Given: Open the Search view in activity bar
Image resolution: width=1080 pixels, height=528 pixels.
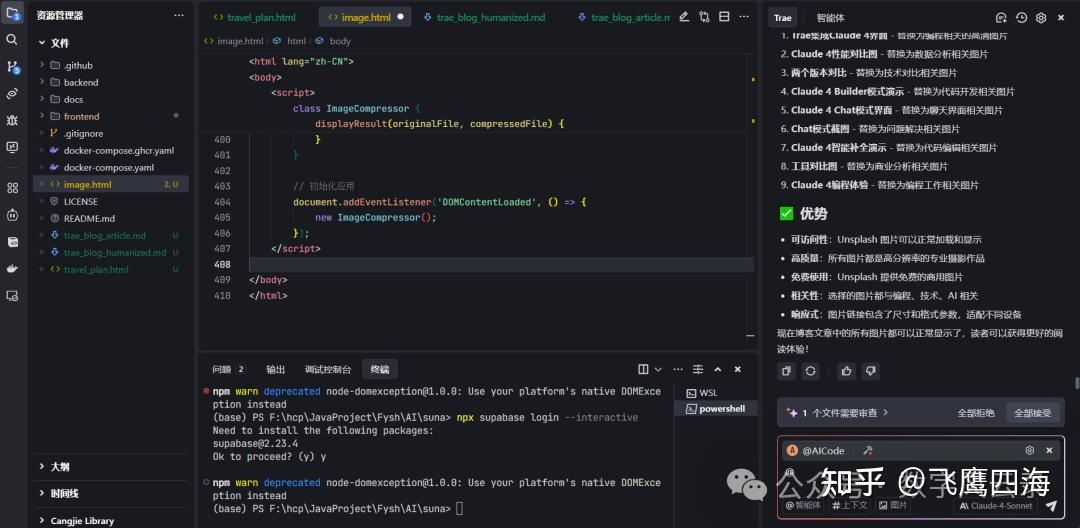Looking at the screenshot, I should click(12, 39).
